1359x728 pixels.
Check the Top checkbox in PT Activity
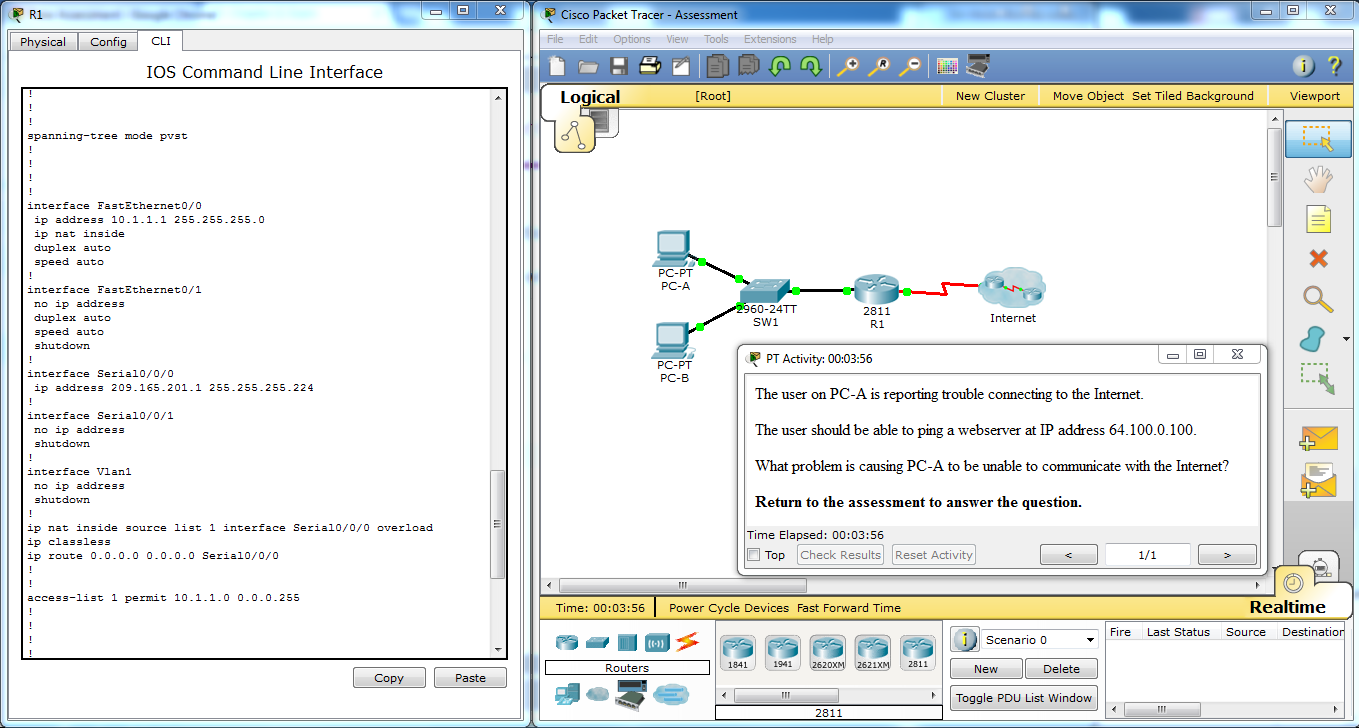tap(753, 554)
